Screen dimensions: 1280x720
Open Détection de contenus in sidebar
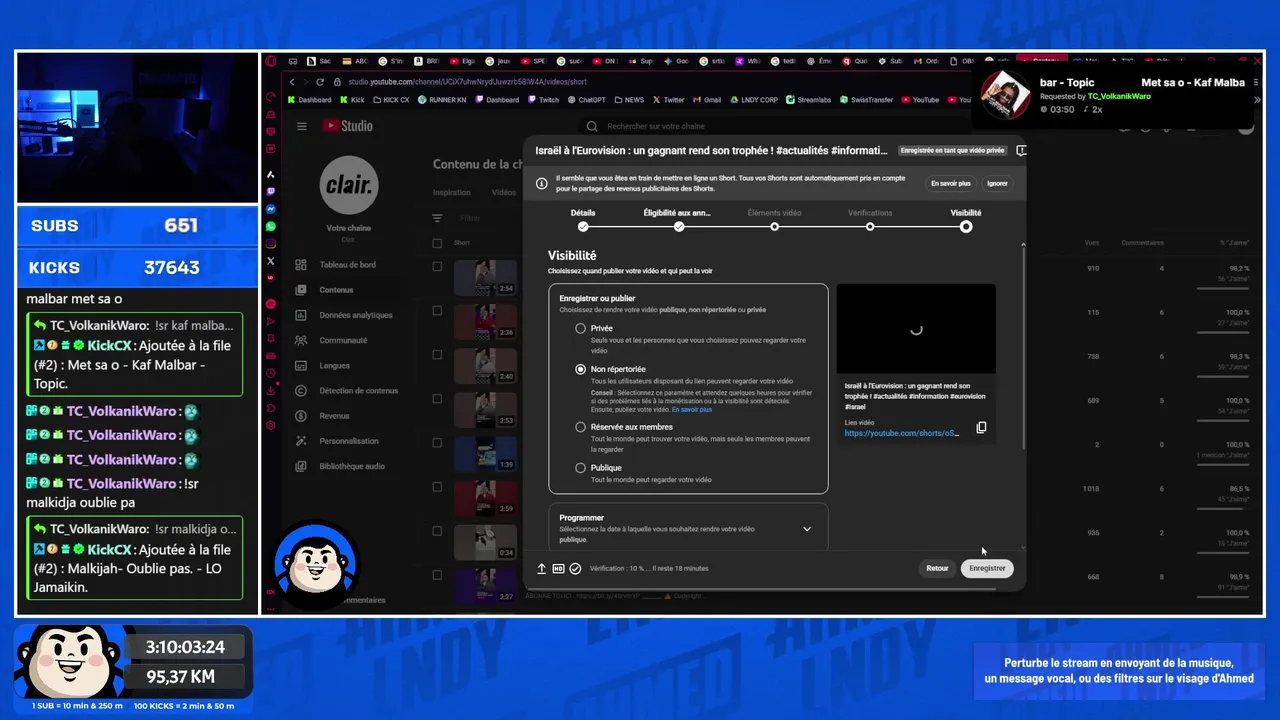coord(359,391)
